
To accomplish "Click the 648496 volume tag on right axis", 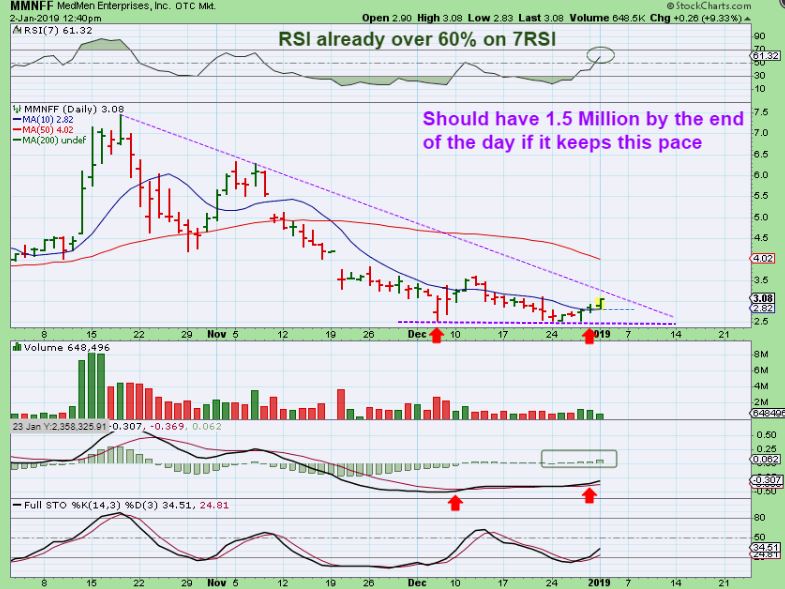I will pyautogui.click(x=767, y=414).
